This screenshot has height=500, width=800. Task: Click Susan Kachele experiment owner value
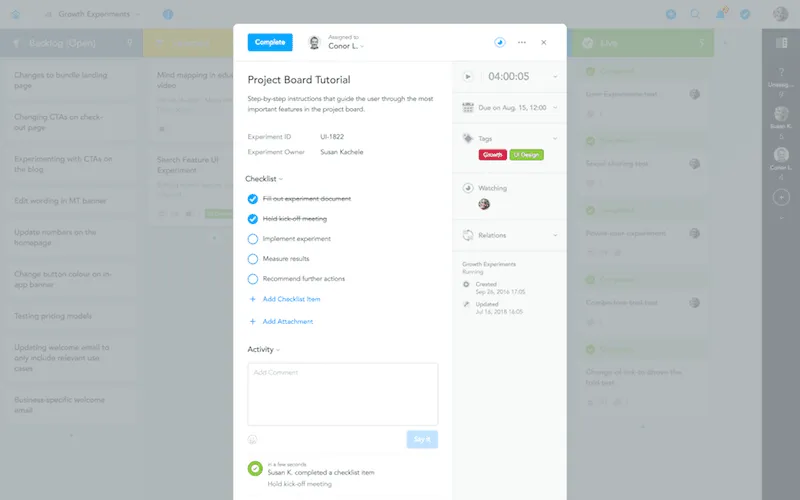(342, 152)
